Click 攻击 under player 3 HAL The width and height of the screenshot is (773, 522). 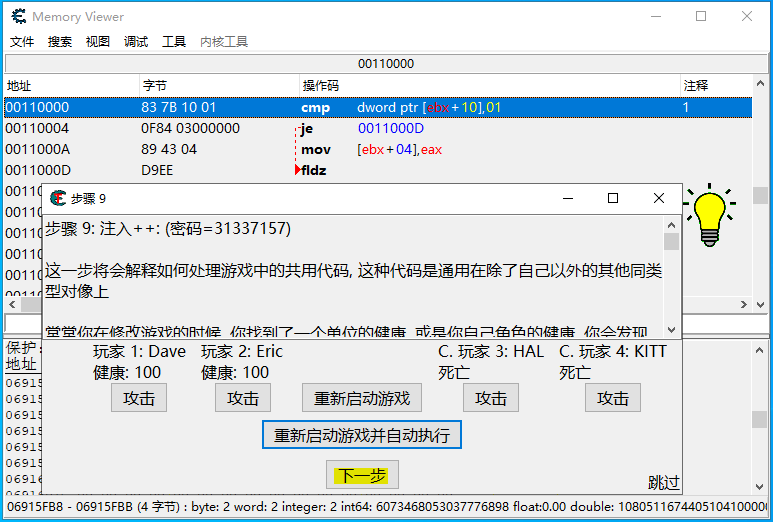[x=491, y=398]
